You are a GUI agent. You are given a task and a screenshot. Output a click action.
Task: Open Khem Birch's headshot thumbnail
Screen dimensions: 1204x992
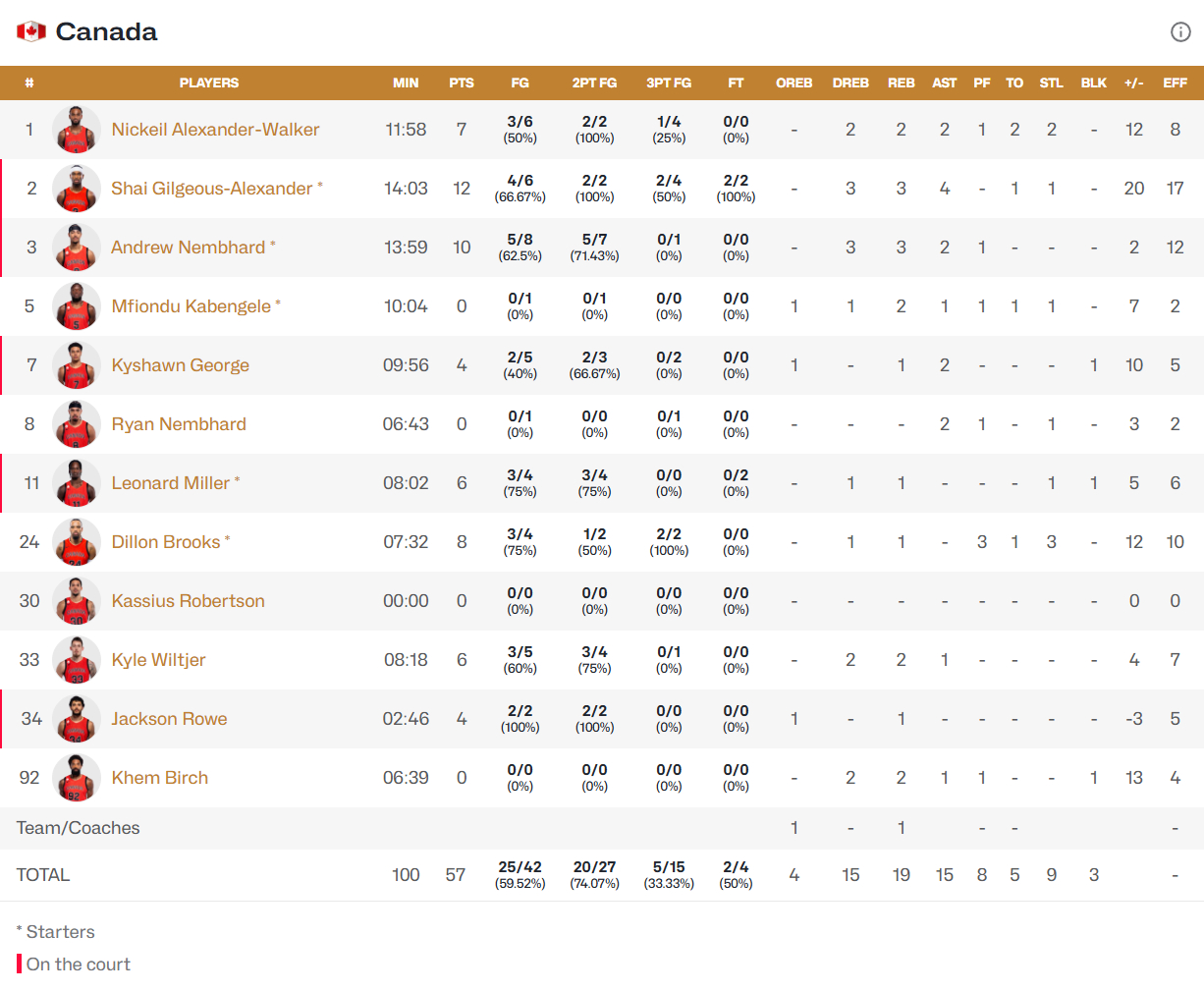tap(77, 778)
